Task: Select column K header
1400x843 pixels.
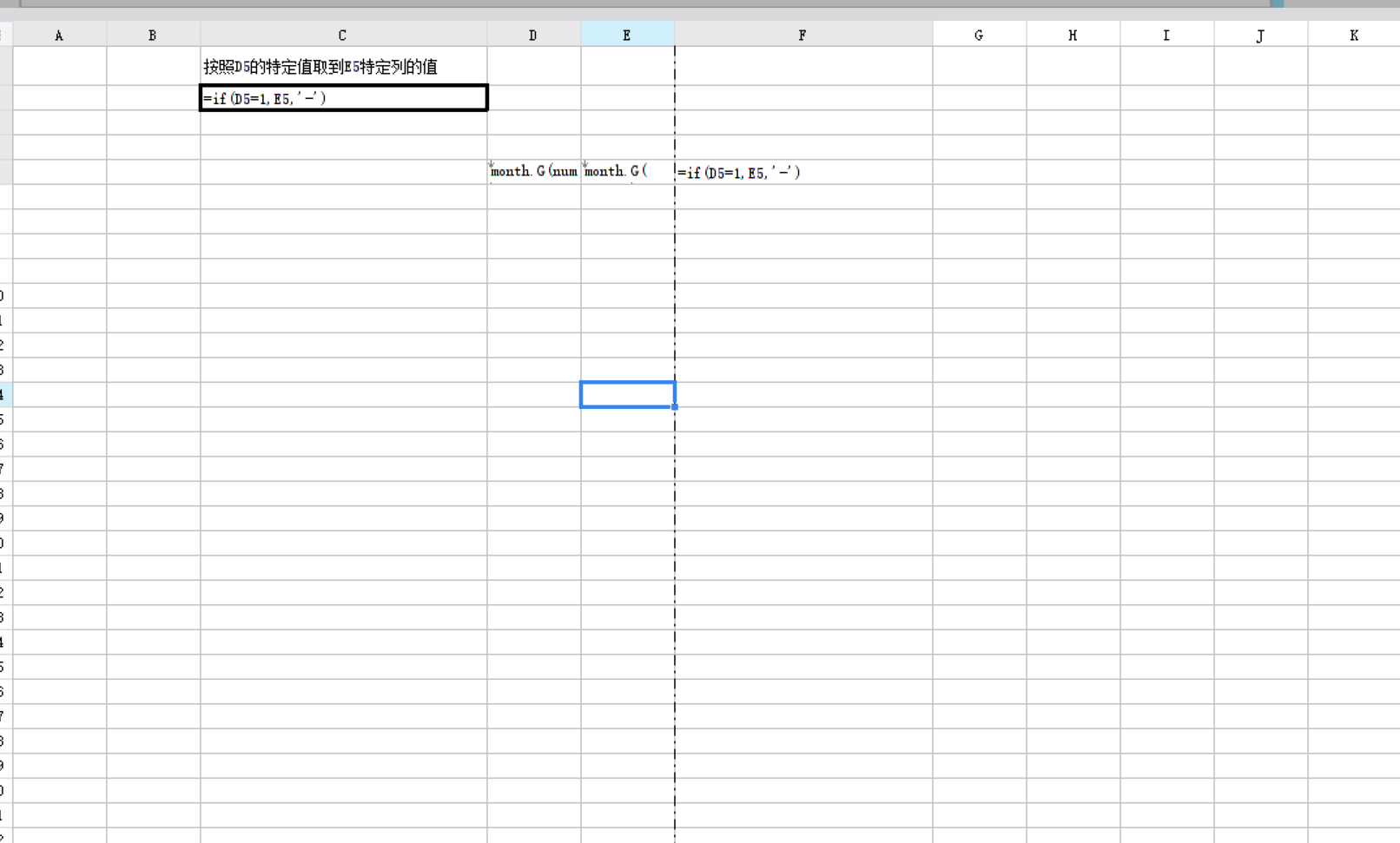Action: click(x=1354, y=35)
